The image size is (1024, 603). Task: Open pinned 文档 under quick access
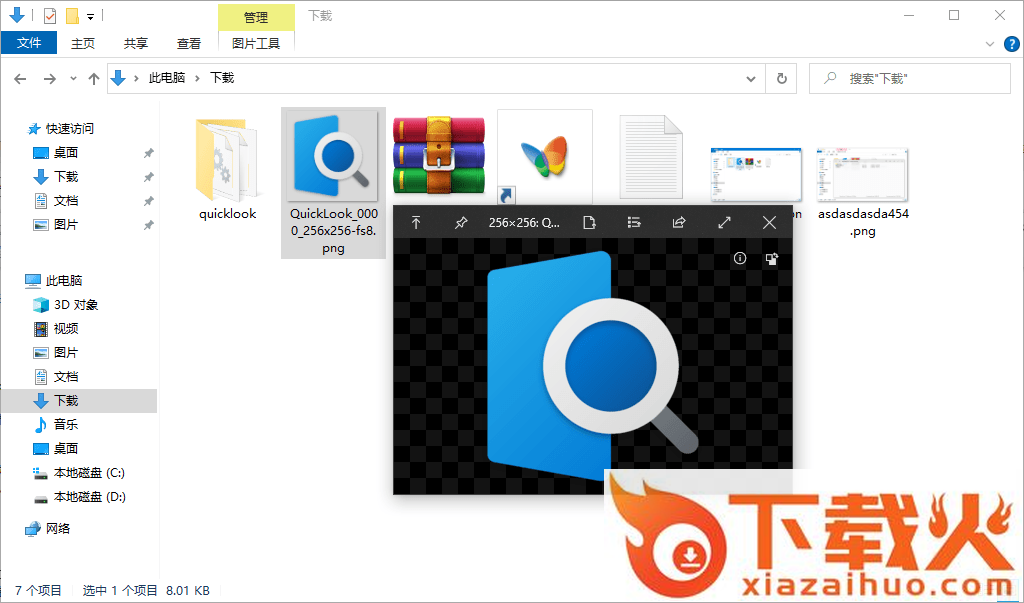pyautogui.click(x=56, y=201)
